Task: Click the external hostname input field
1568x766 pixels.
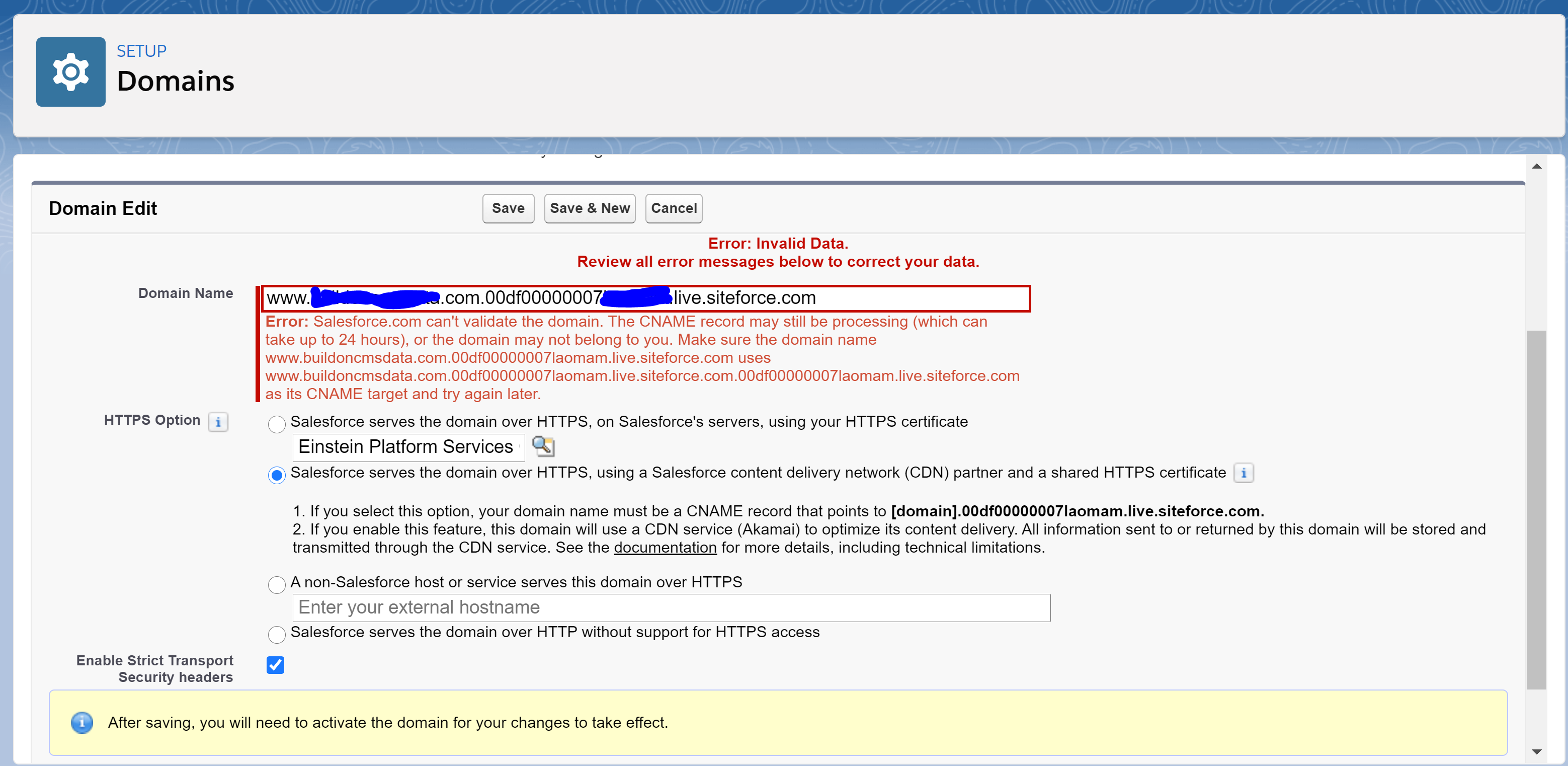Action: click(x=671, y=607)
